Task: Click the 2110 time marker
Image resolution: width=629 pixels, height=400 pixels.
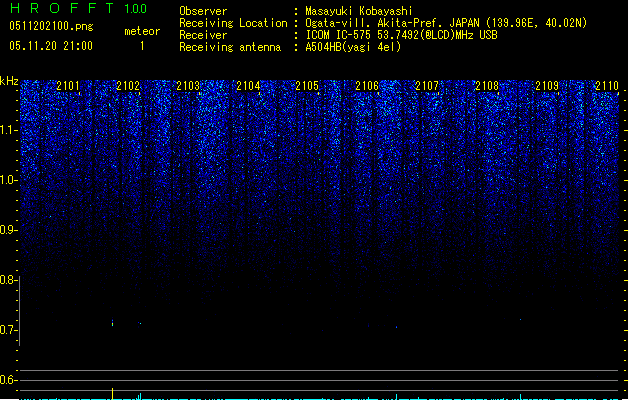Action: tap(607, 85)
